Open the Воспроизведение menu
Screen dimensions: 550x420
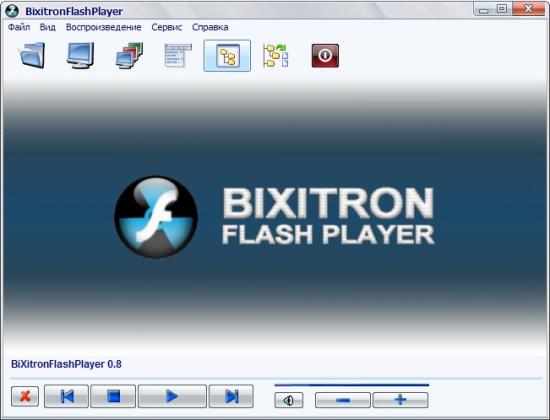click(103, 27)
